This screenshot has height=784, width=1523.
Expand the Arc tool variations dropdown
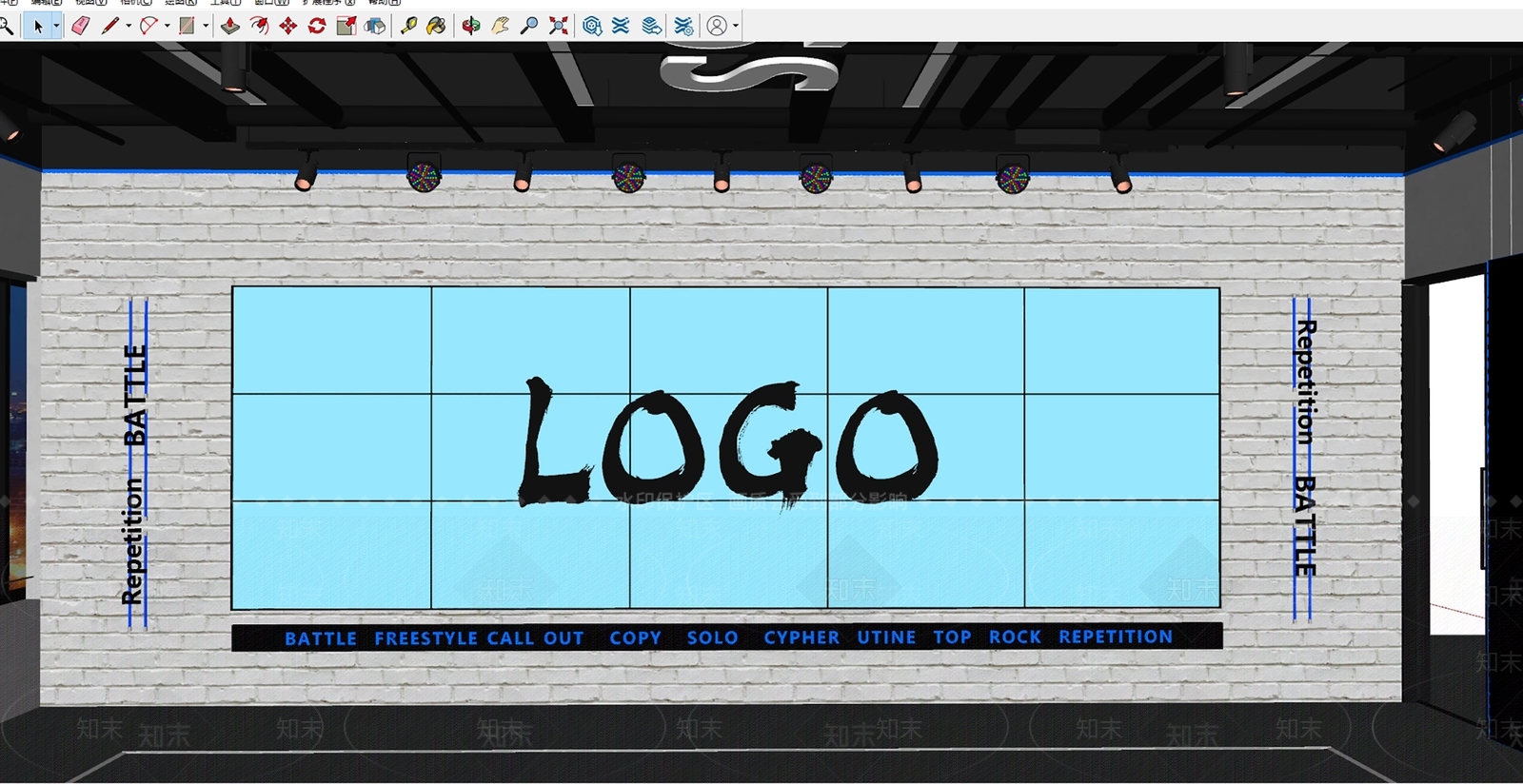[x=167, y=26]
